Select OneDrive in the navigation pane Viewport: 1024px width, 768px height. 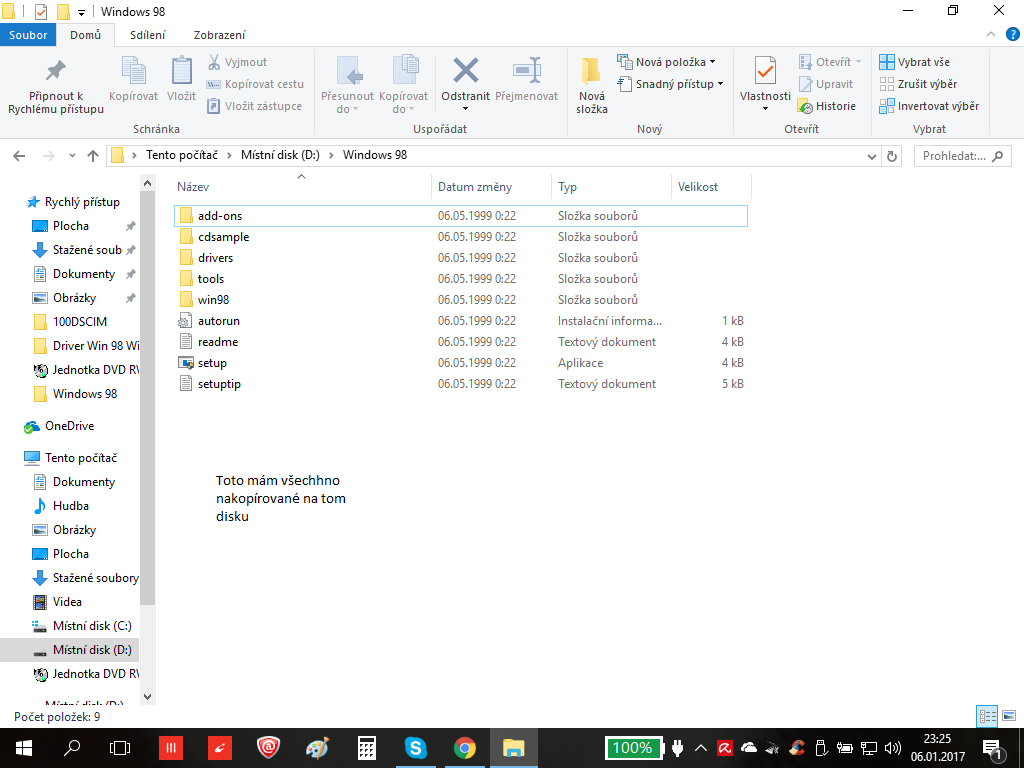tap(59, 426)
